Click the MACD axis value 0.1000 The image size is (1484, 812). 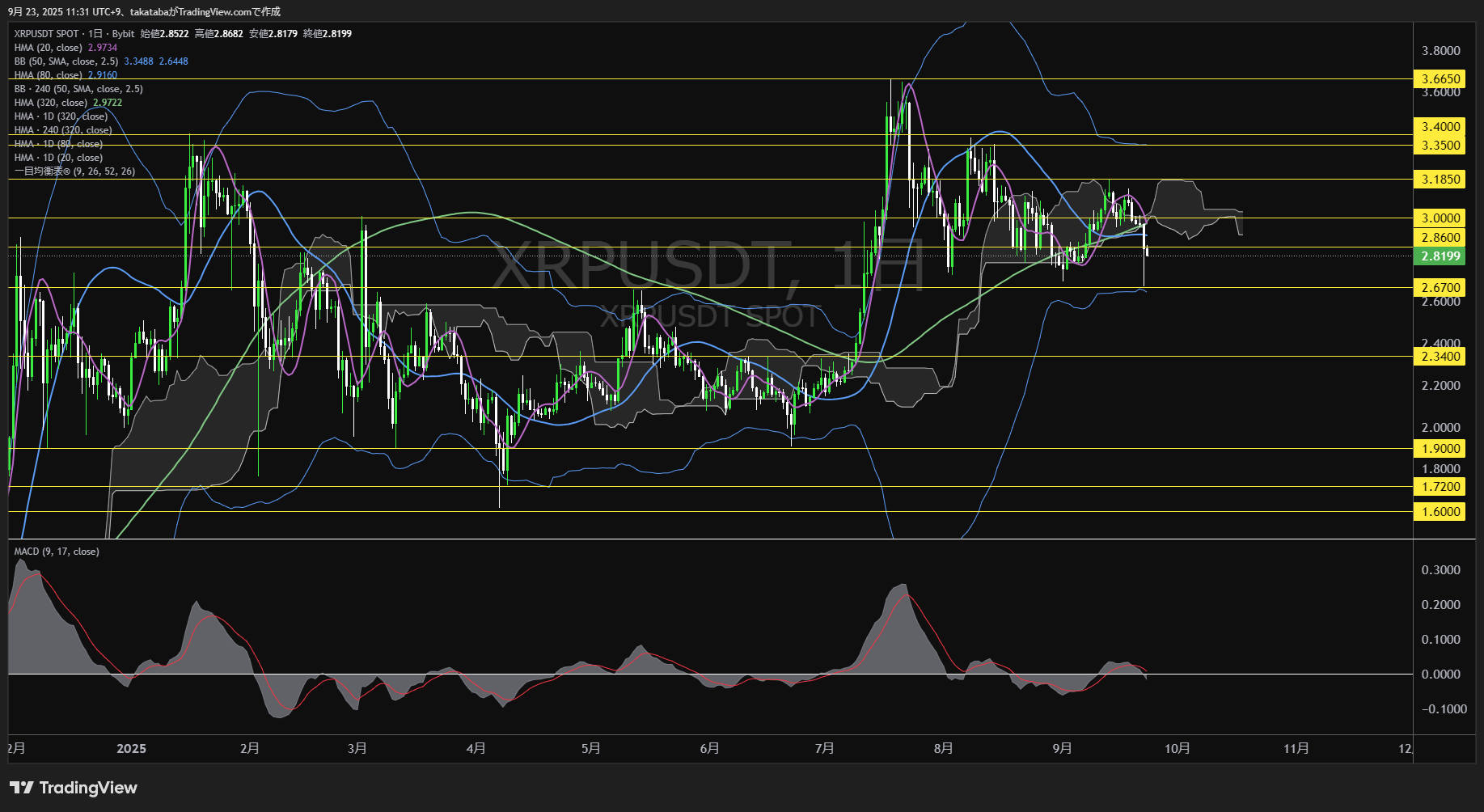click(x=1441, y=640)
